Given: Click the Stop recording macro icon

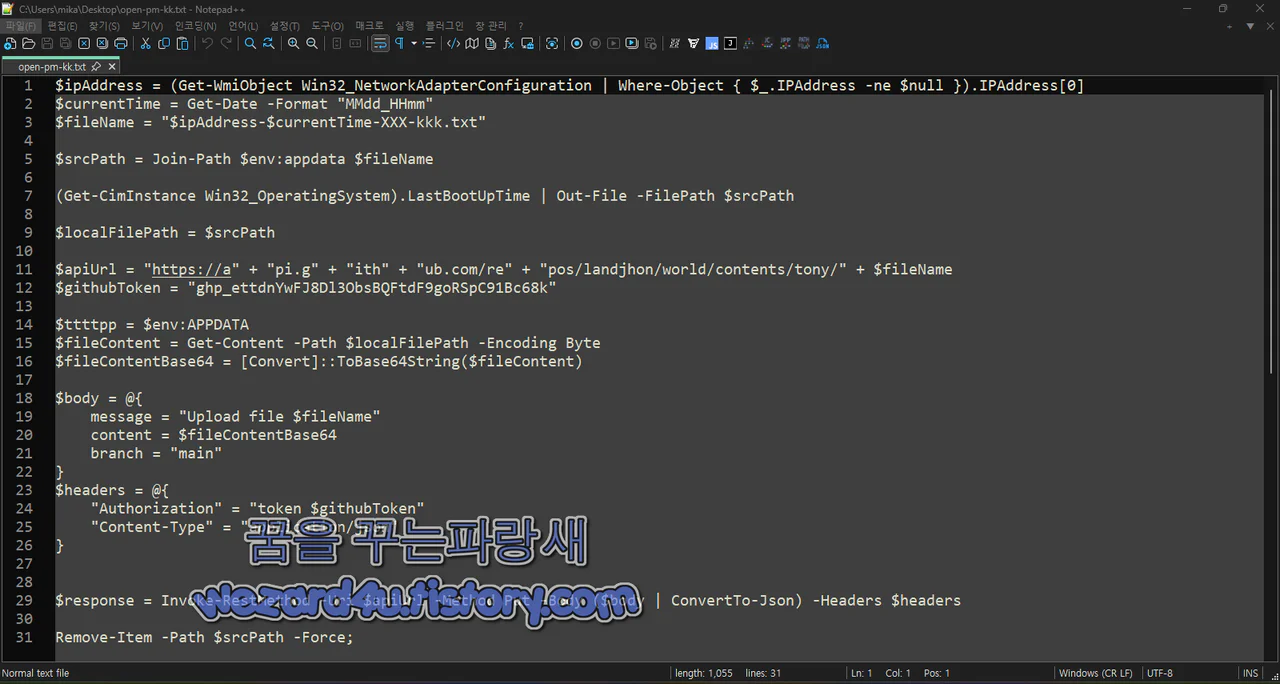Looking at the screenshot, I should 595,44.
